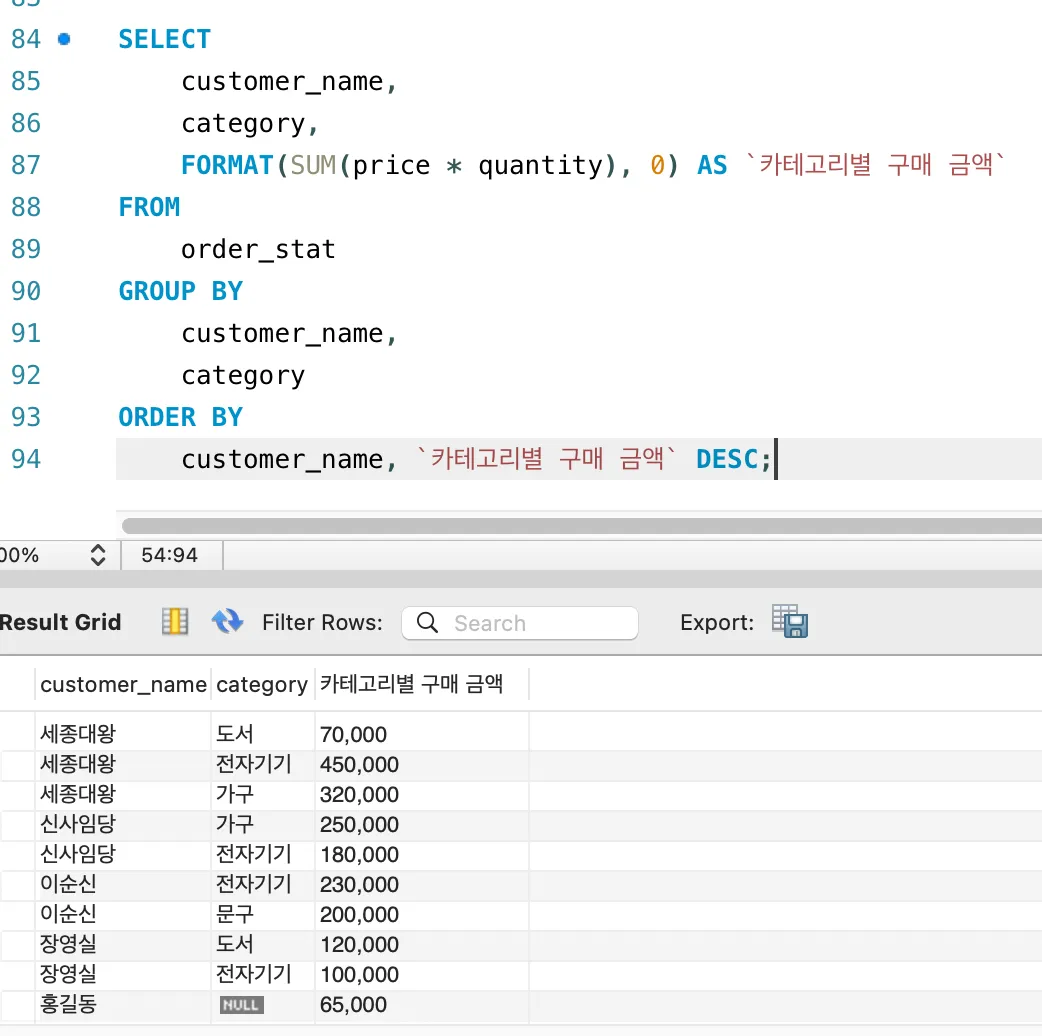Click the 54:94 cursor position indicator

[169, 555]
